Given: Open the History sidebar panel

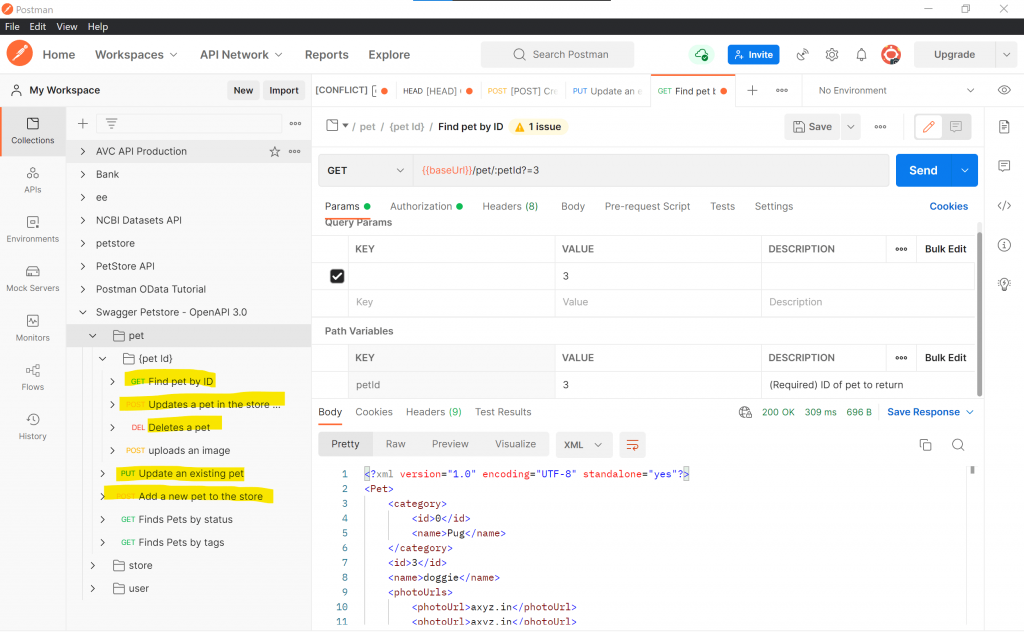Looking at the screenshot, I should [33, 426].
